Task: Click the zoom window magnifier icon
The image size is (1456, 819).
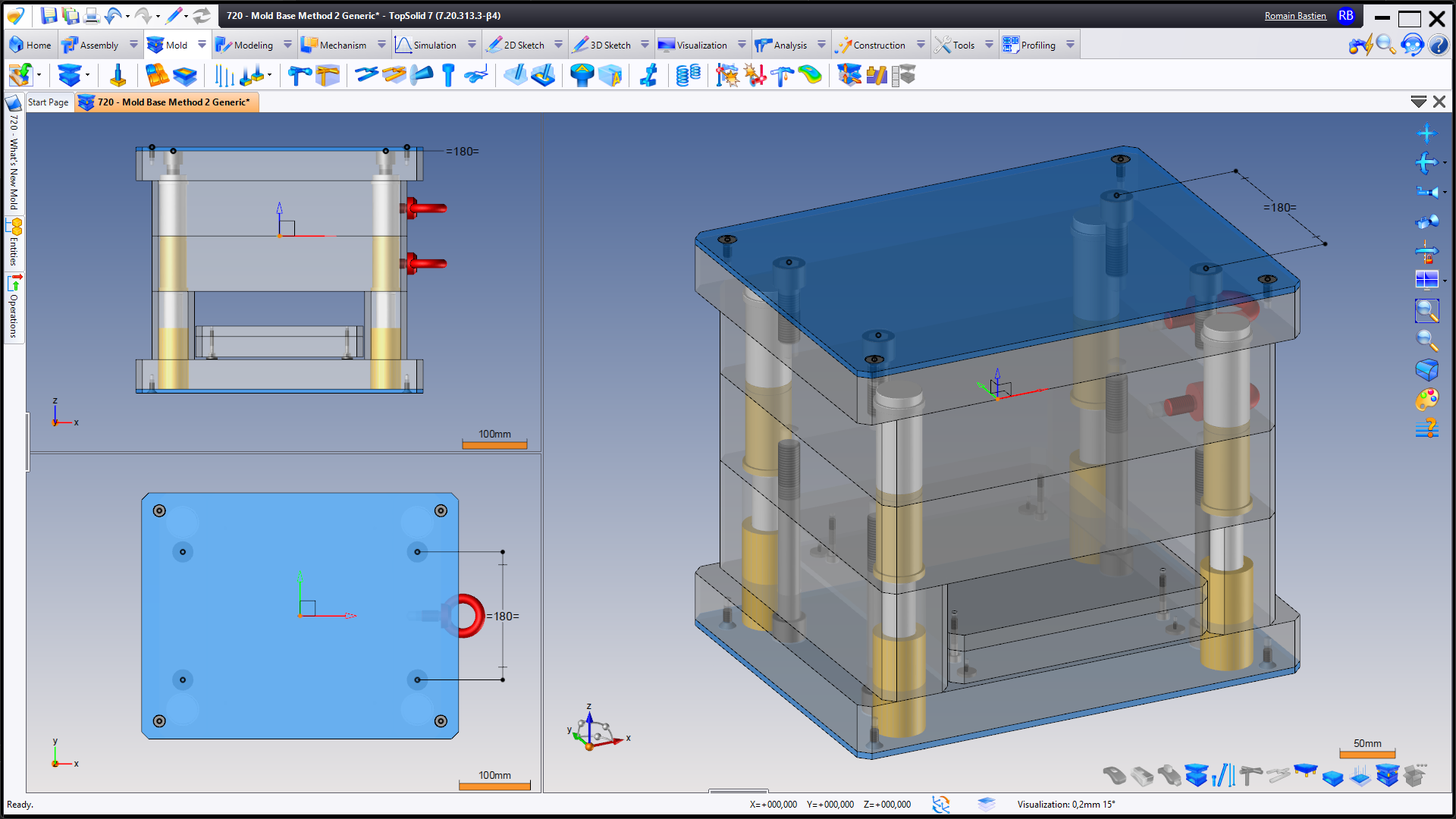Action: click(1426, 310)
